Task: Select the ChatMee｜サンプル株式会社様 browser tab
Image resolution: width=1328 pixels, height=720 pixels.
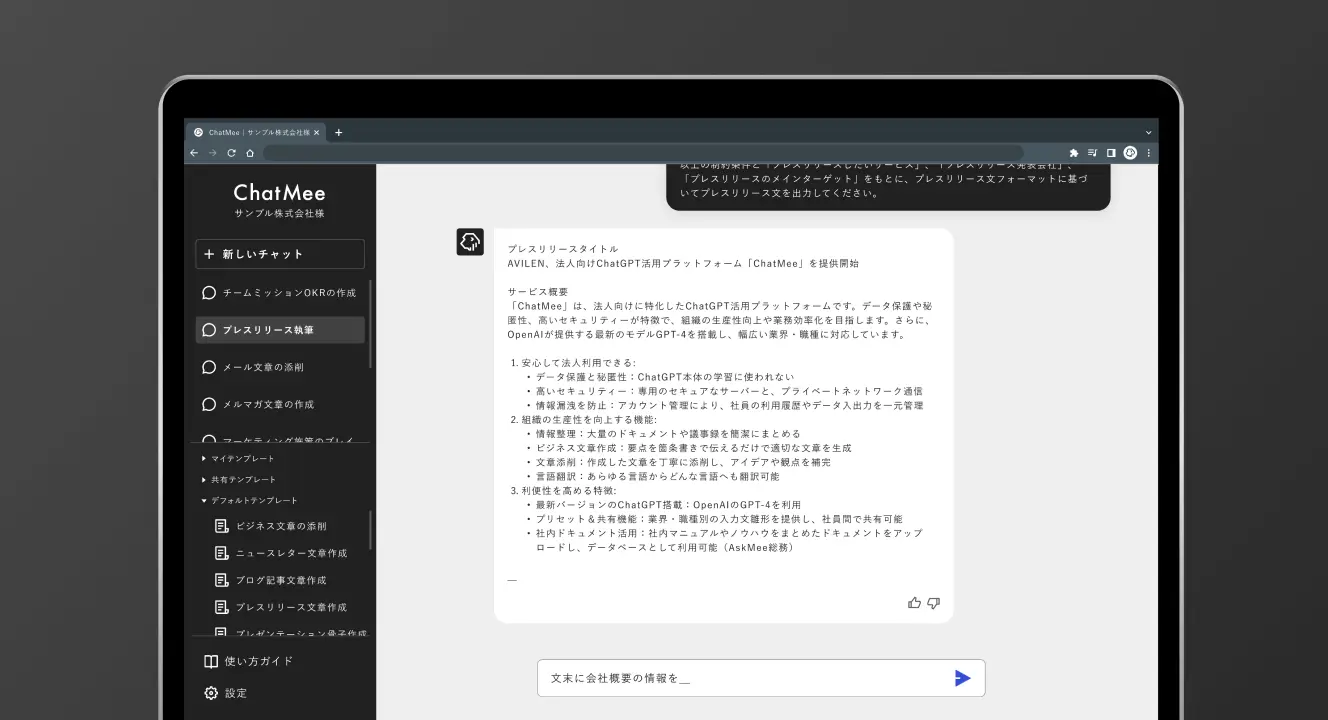Action: coord(256,132)
